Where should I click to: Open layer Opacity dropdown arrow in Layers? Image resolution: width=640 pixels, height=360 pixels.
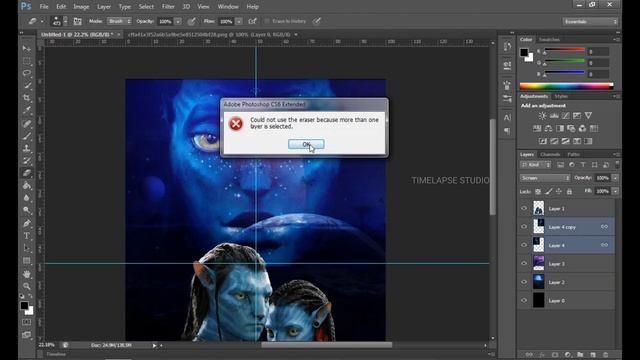click(x=616, y=178)
